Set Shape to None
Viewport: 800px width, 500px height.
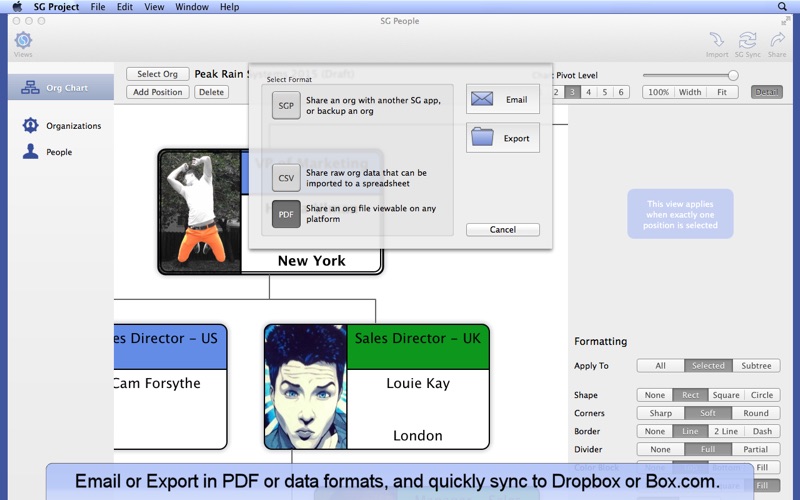pyautogui.click(x=655, y=395)
